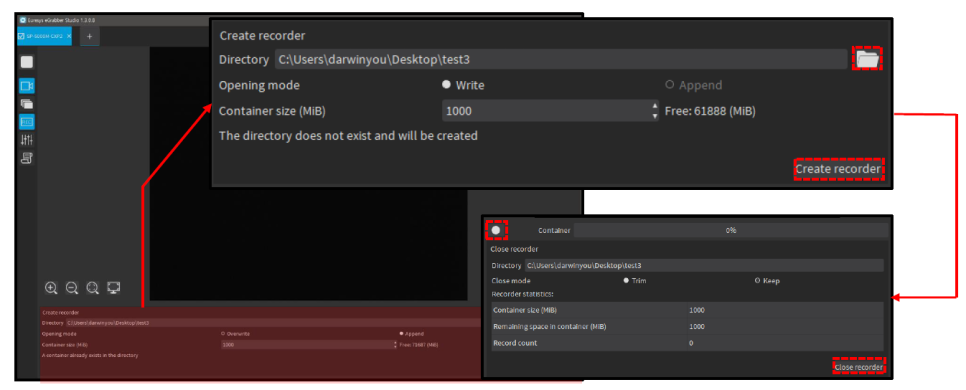Image resolution: width=966 pixels, height=390 pixels.
Task: Click the Directory field in enlarged Create recorder
Action: tap(561, 60)
